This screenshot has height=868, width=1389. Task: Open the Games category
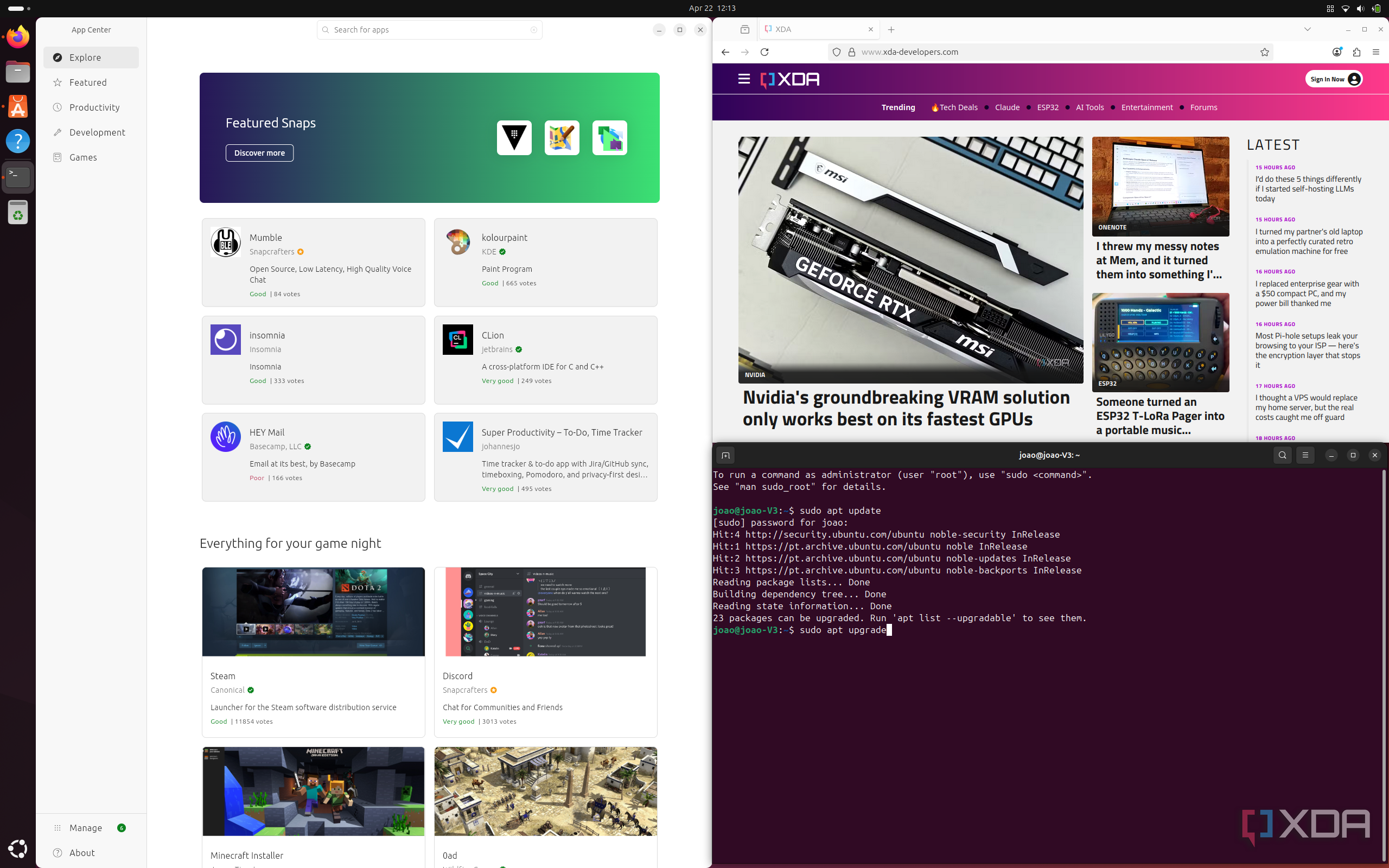pos(91,157)
